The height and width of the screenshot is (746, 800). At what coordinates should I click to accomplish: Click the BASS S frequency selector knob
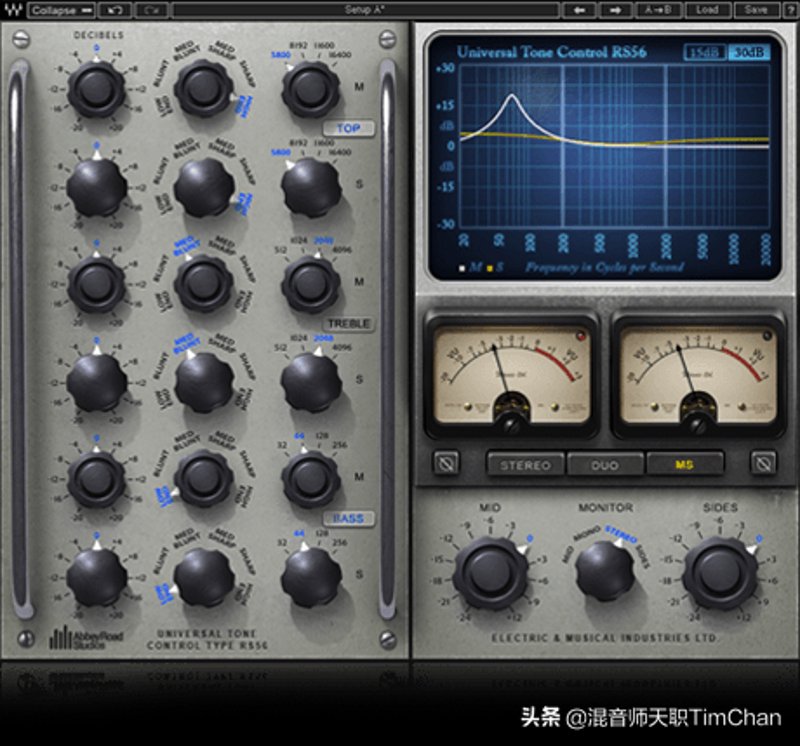311,576
